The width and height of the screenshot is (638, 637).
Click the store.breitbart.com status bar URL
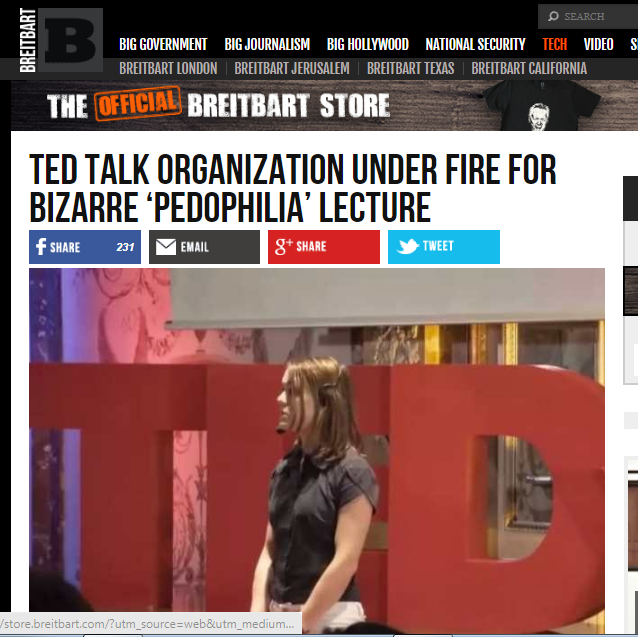tap(147, 624)
